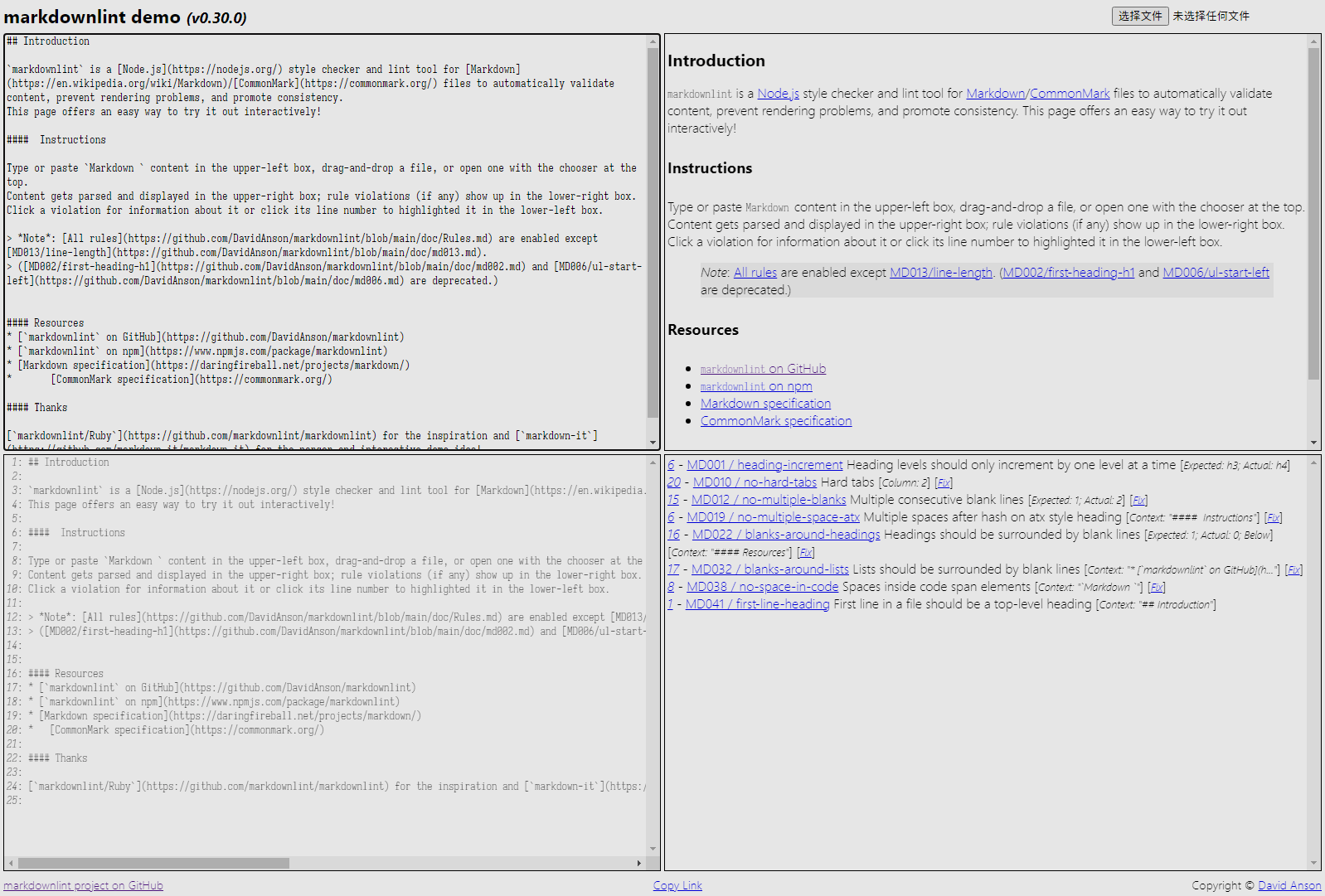
Task: Click Fix for MD019 multiple spaces
Action: [1274, 518]
